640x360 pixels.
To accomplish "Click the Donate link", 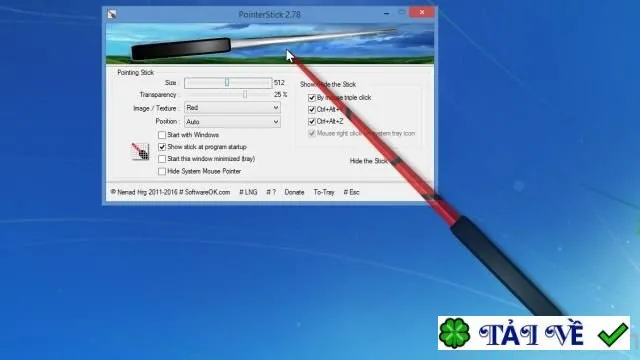I will (x=294, y=192).
